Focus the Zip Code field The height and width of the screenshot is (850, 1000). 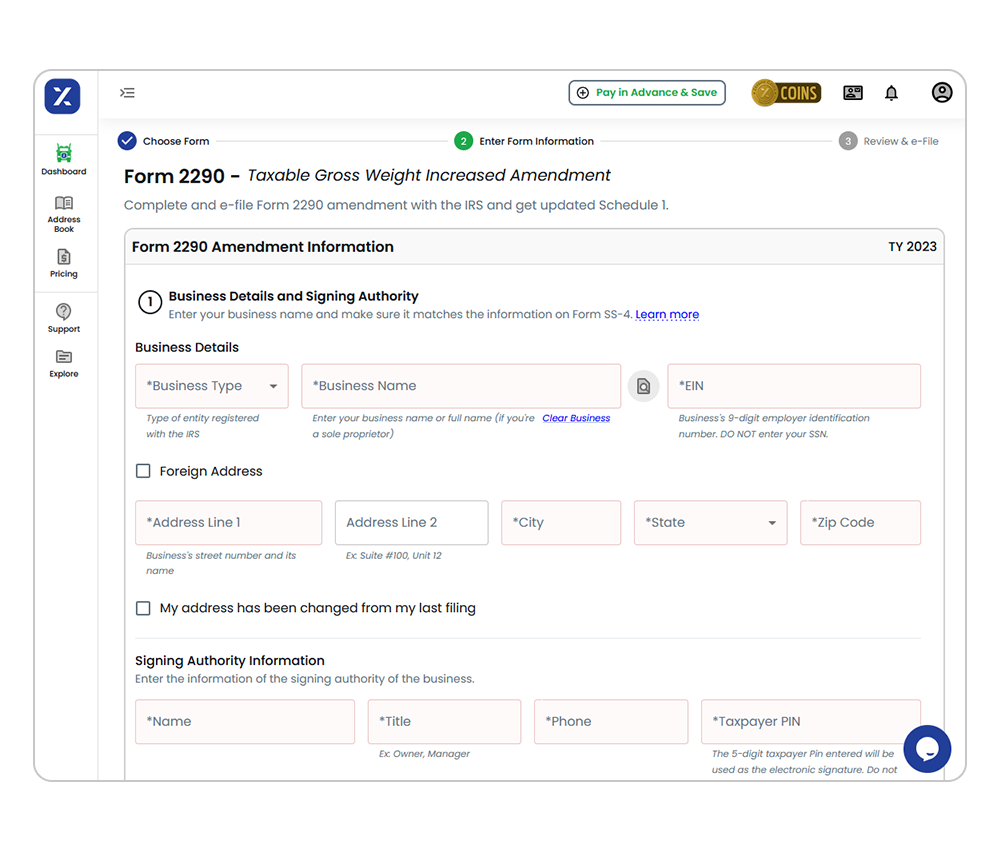point(860,523)
